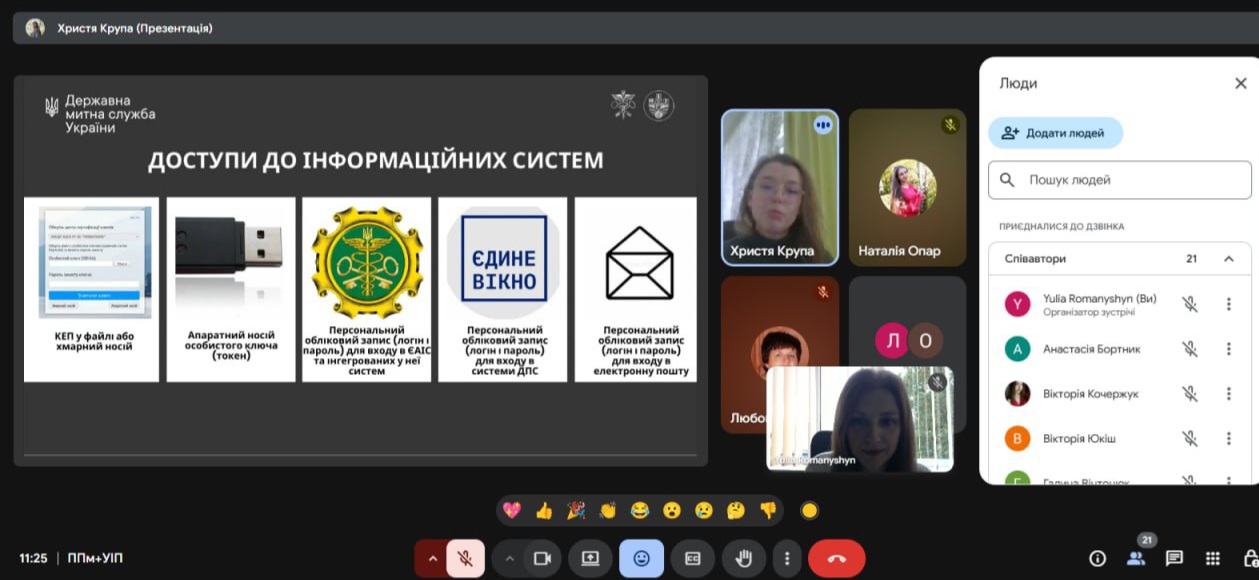Expand audio settings chevron beside microphone
The width and height of the screenshot is (1259, 580).
pos(435,558)
